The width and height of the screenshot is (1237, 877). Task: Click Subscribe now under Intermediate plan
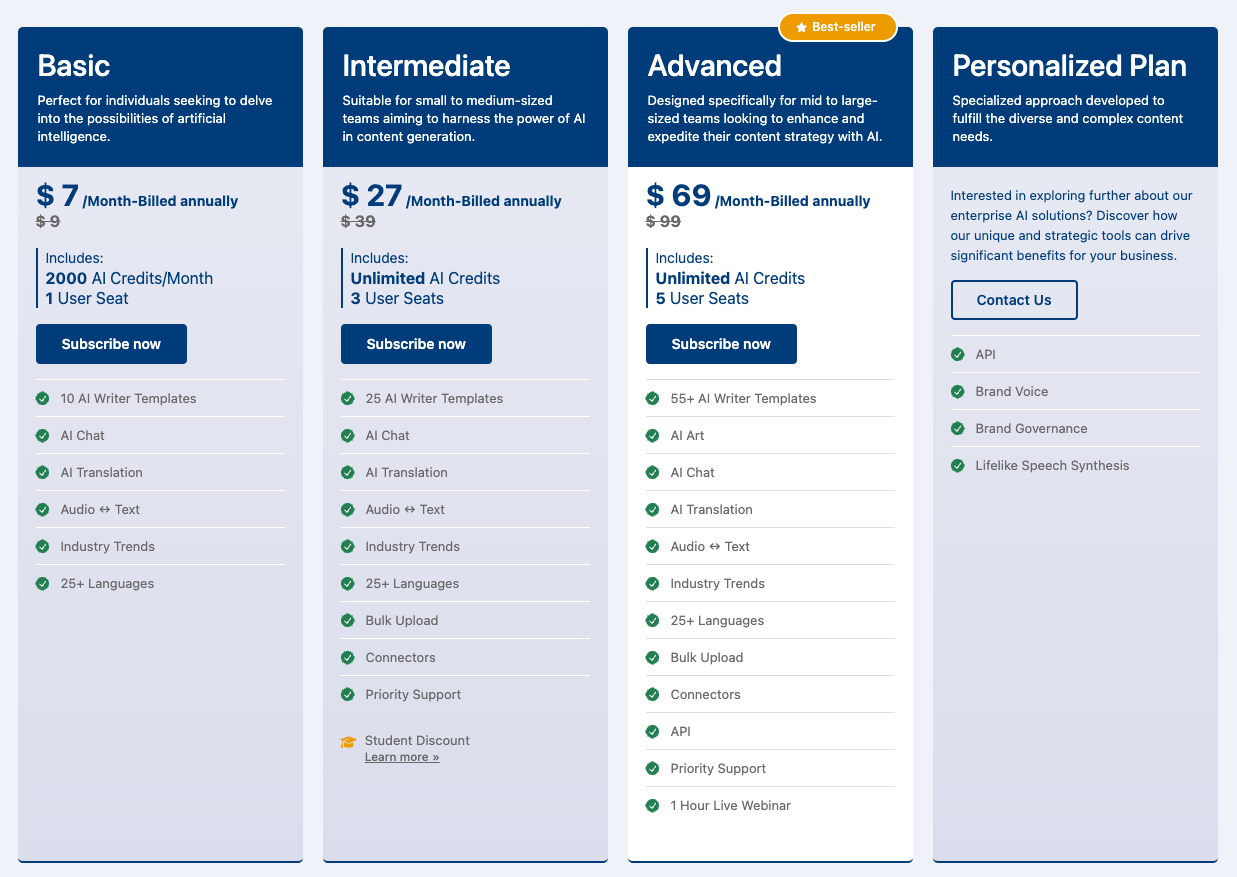[x=416, y=344]
